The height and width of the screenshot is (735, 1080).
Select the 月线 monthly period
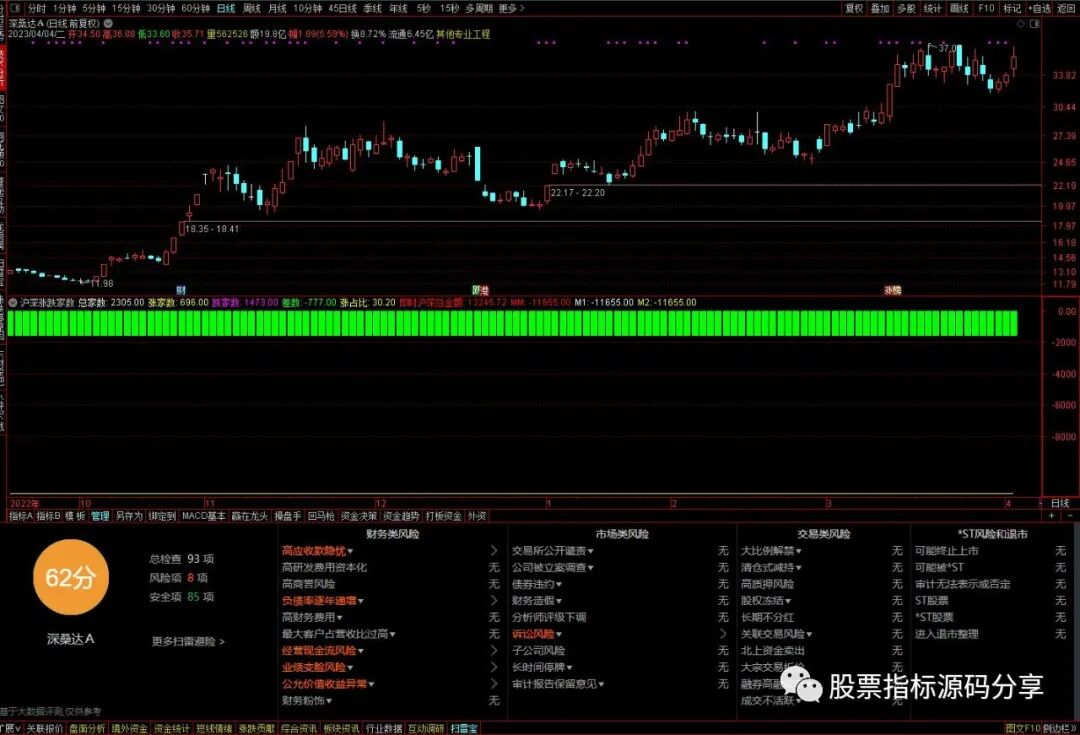pos(277,8)
